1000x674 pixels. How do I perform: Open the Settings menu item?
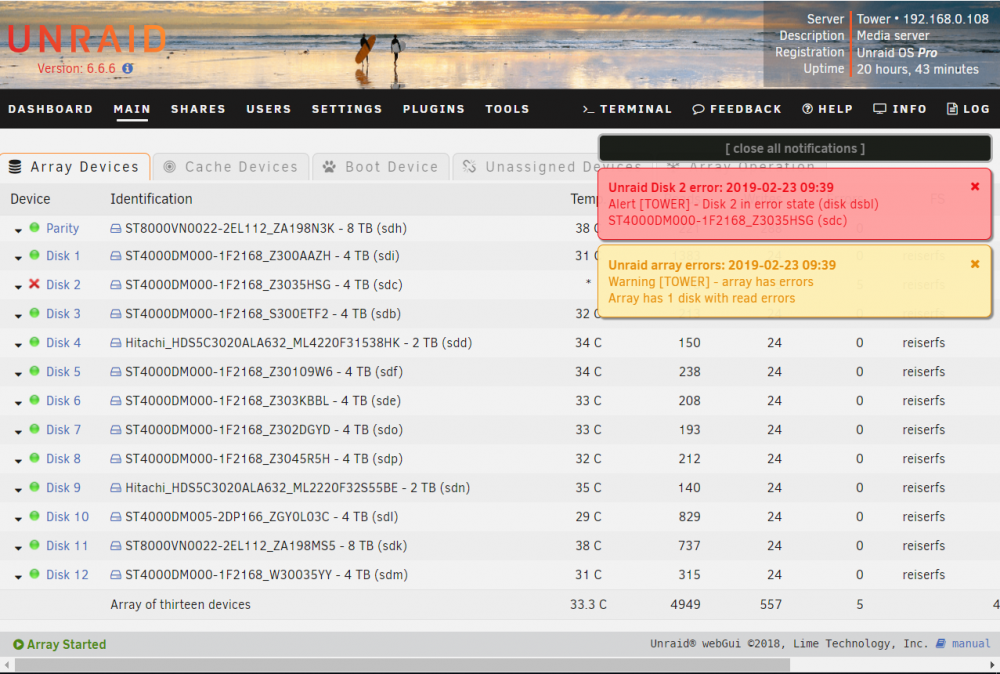[x=347, y=109]
